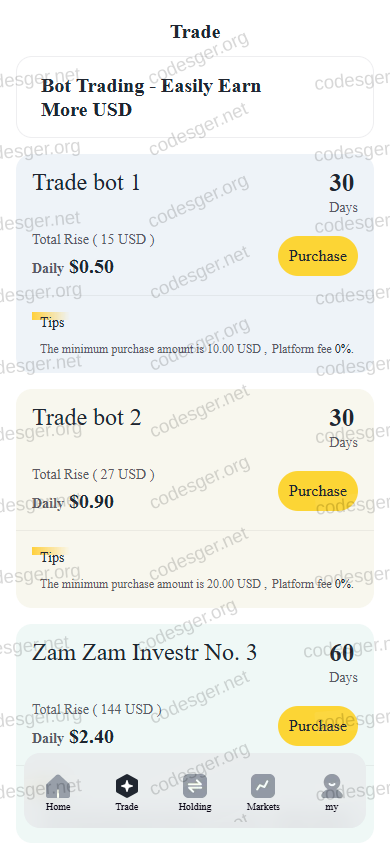Click the Daily $0.90 rate text

click(73, 502)
